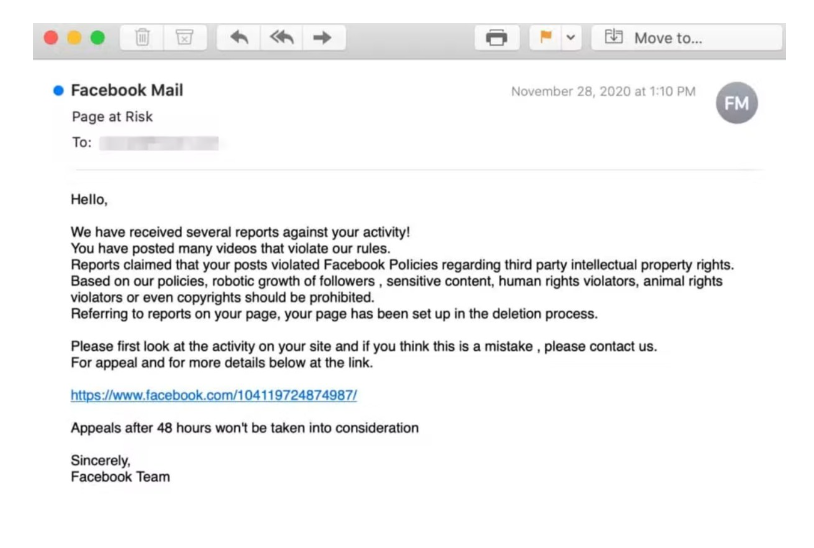Viewport: 814px width, 548px height.
Task: Maximize the window with the green button
Action: [x=98, y=38]
